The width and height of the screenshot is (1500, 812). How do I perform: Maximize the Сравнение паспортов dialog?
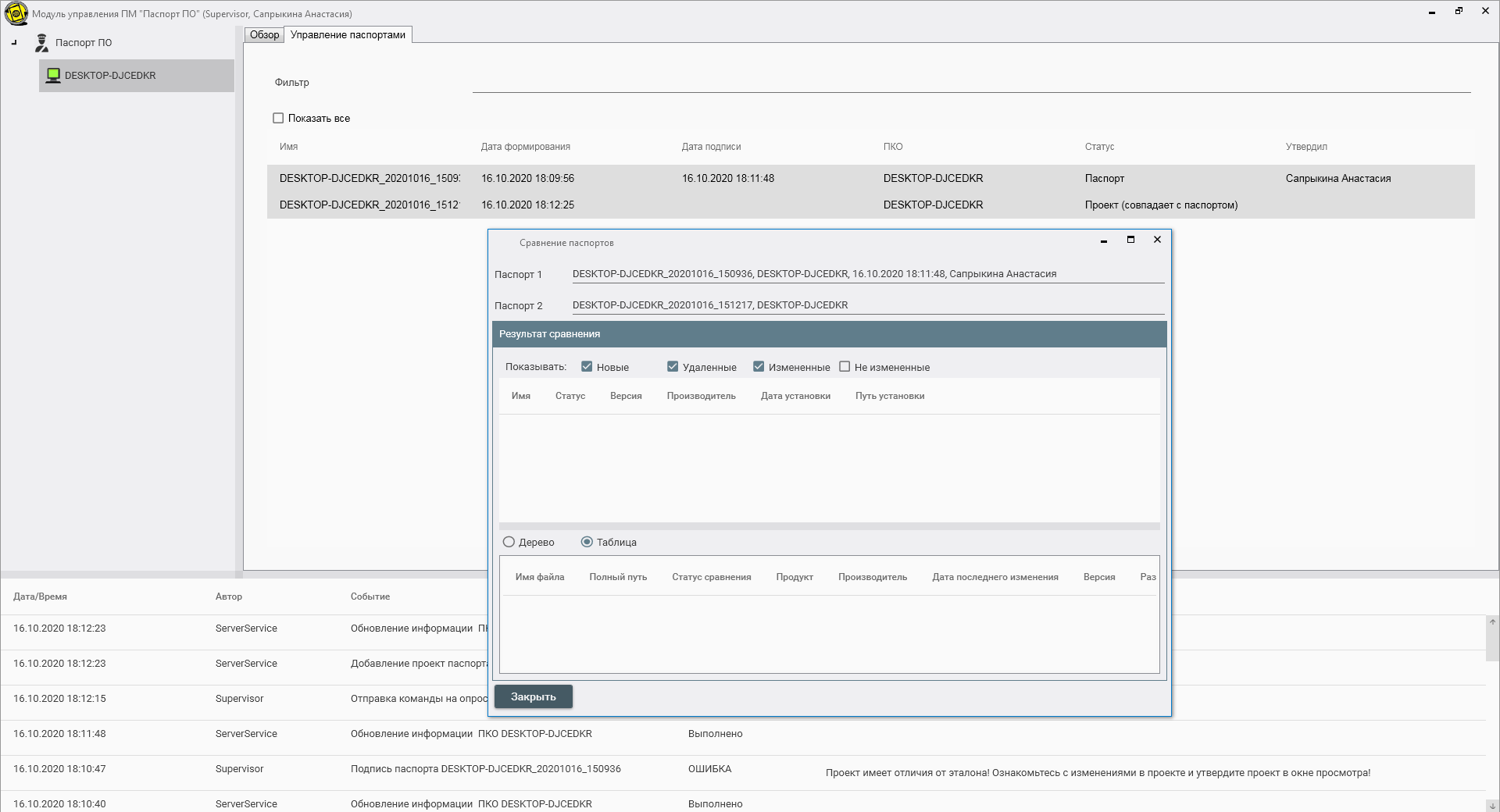[x=1130, y=240]
